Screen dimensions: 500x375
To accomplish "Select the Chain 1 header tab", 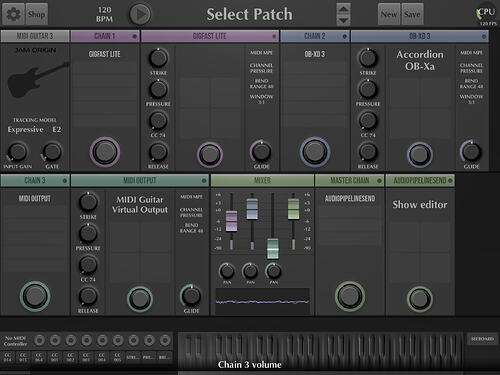I will coord(105,36).
